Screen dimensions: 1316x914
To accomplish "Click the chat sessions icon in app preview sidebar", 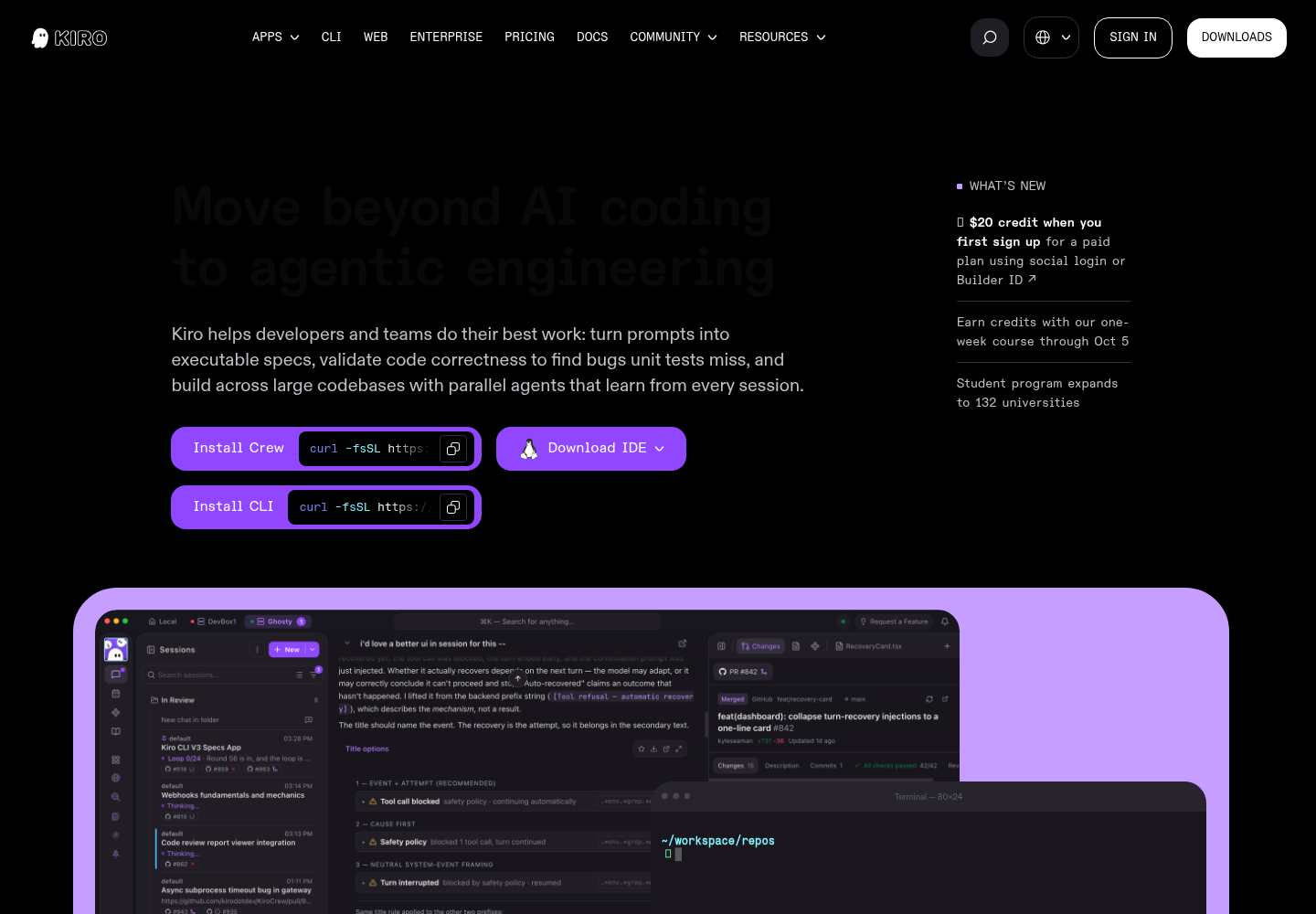I will point(116,674).
